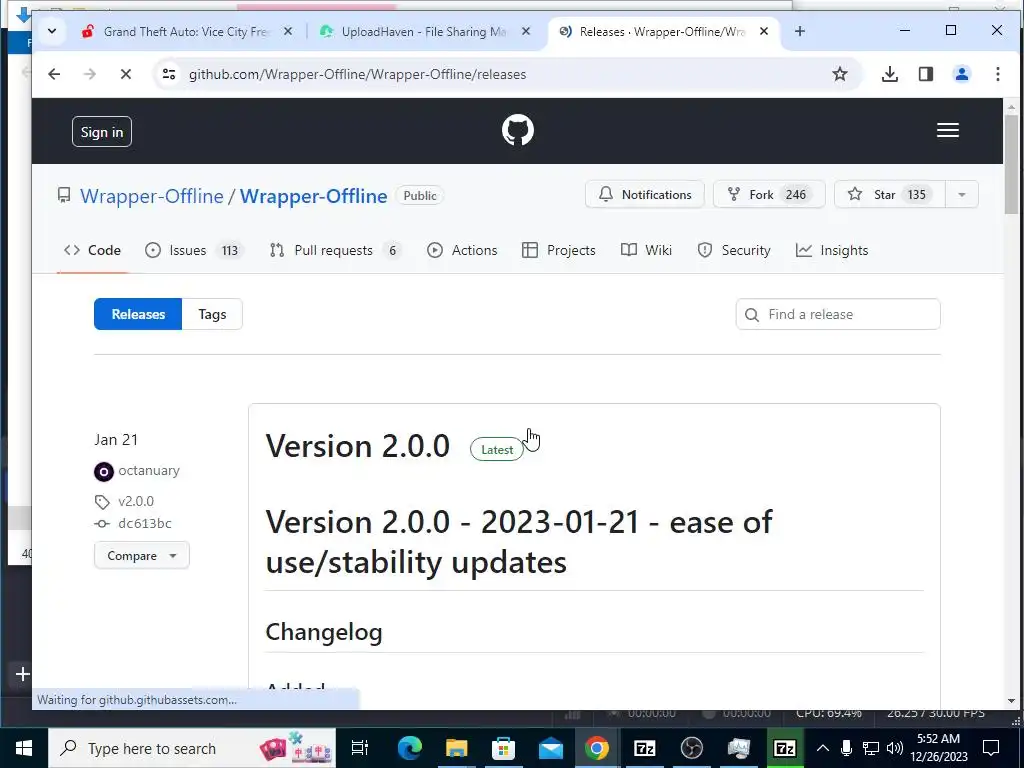Screen dimensions: 1024x768
Task: Open the hamburger navigation menu
Action: tap(948, 131)
